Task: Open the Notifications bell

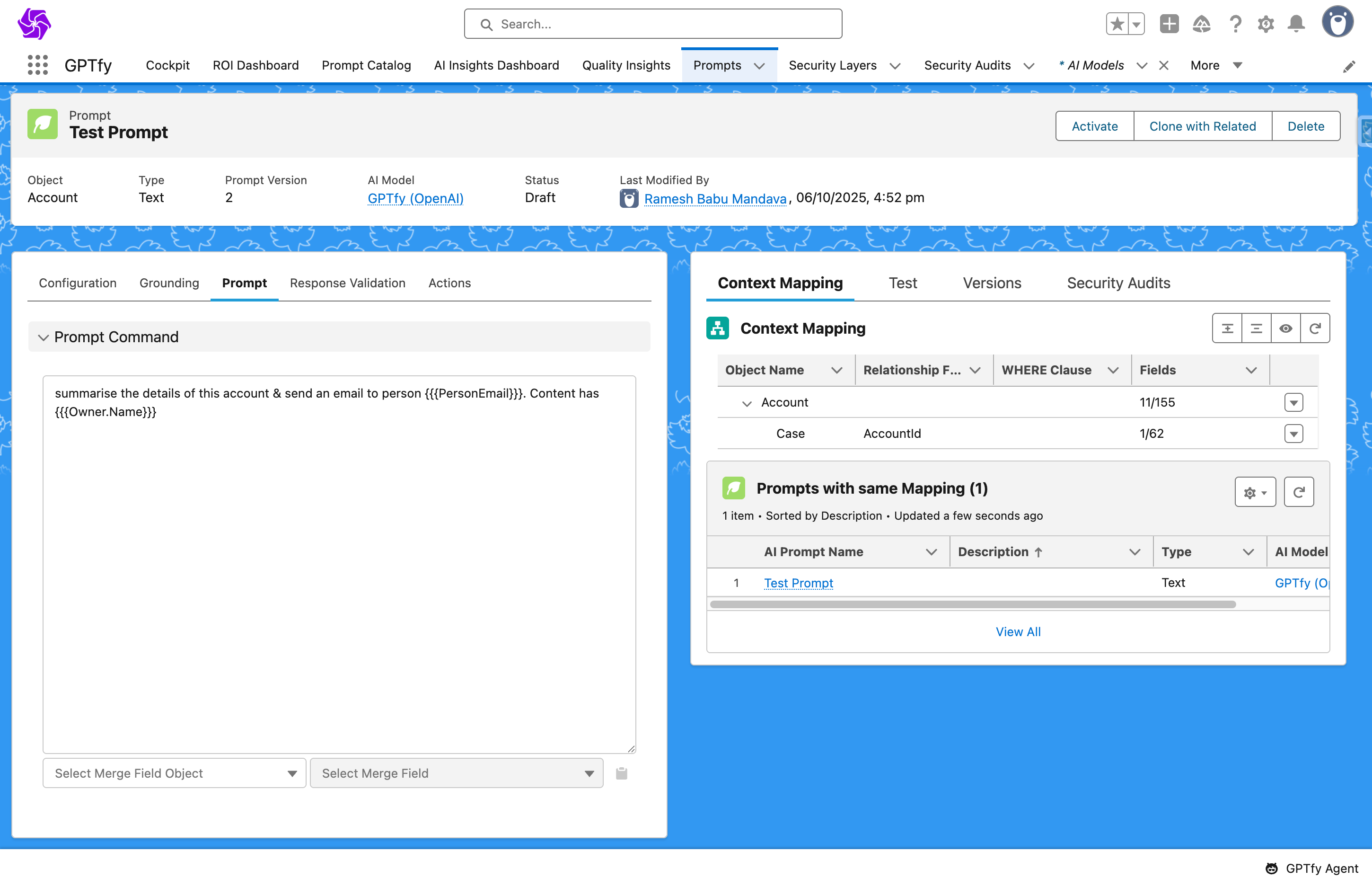Action: tap(1296, 24)
